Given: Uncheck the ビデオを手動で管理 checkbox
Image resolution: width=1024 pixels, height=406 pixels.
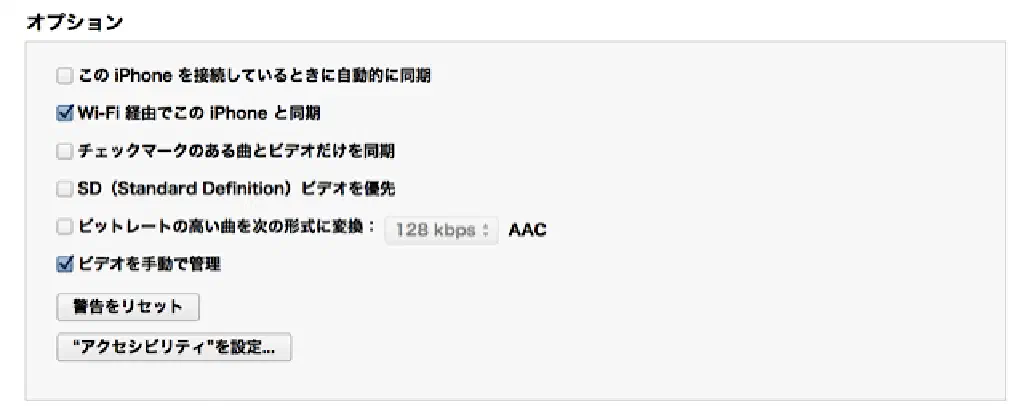Looking at the screenshot, I should coord(65,265).
